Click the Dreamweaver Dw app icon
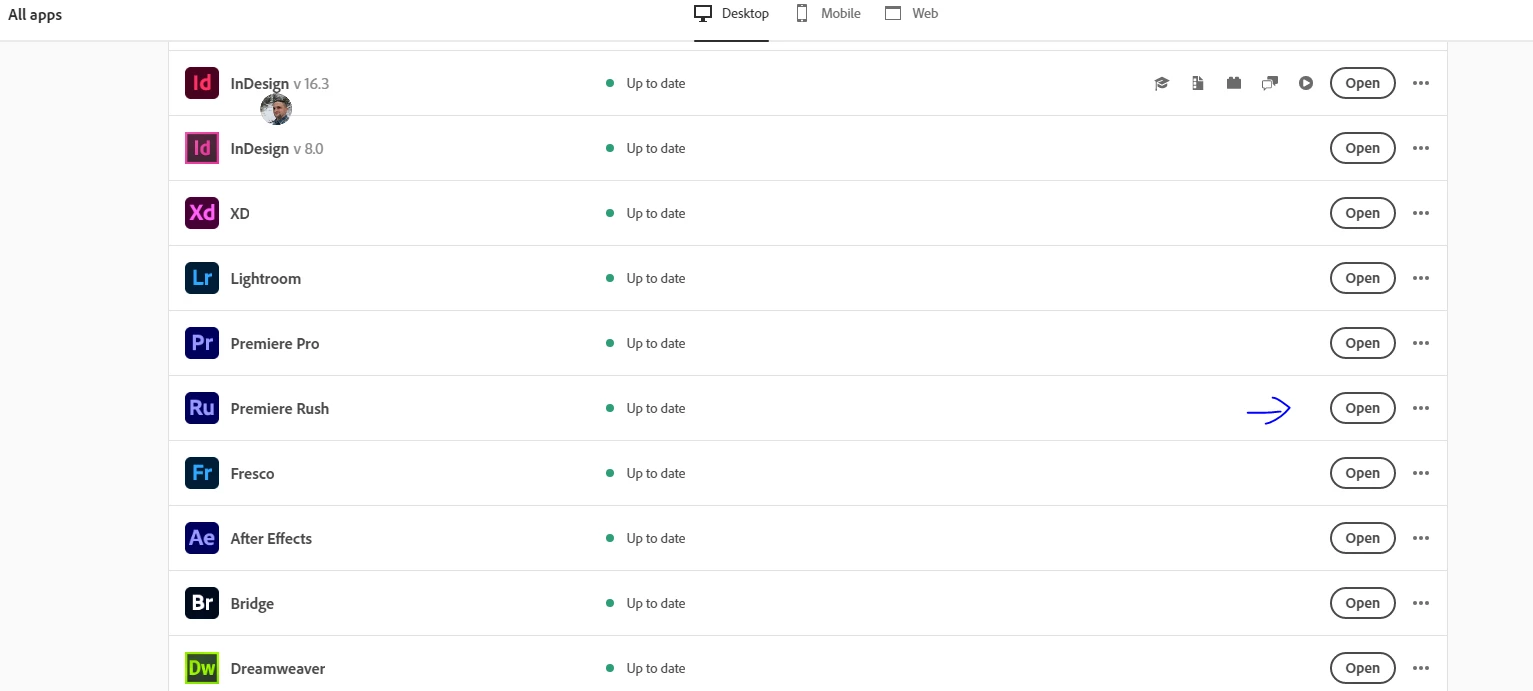1533x691 pixels. (202, 668)
